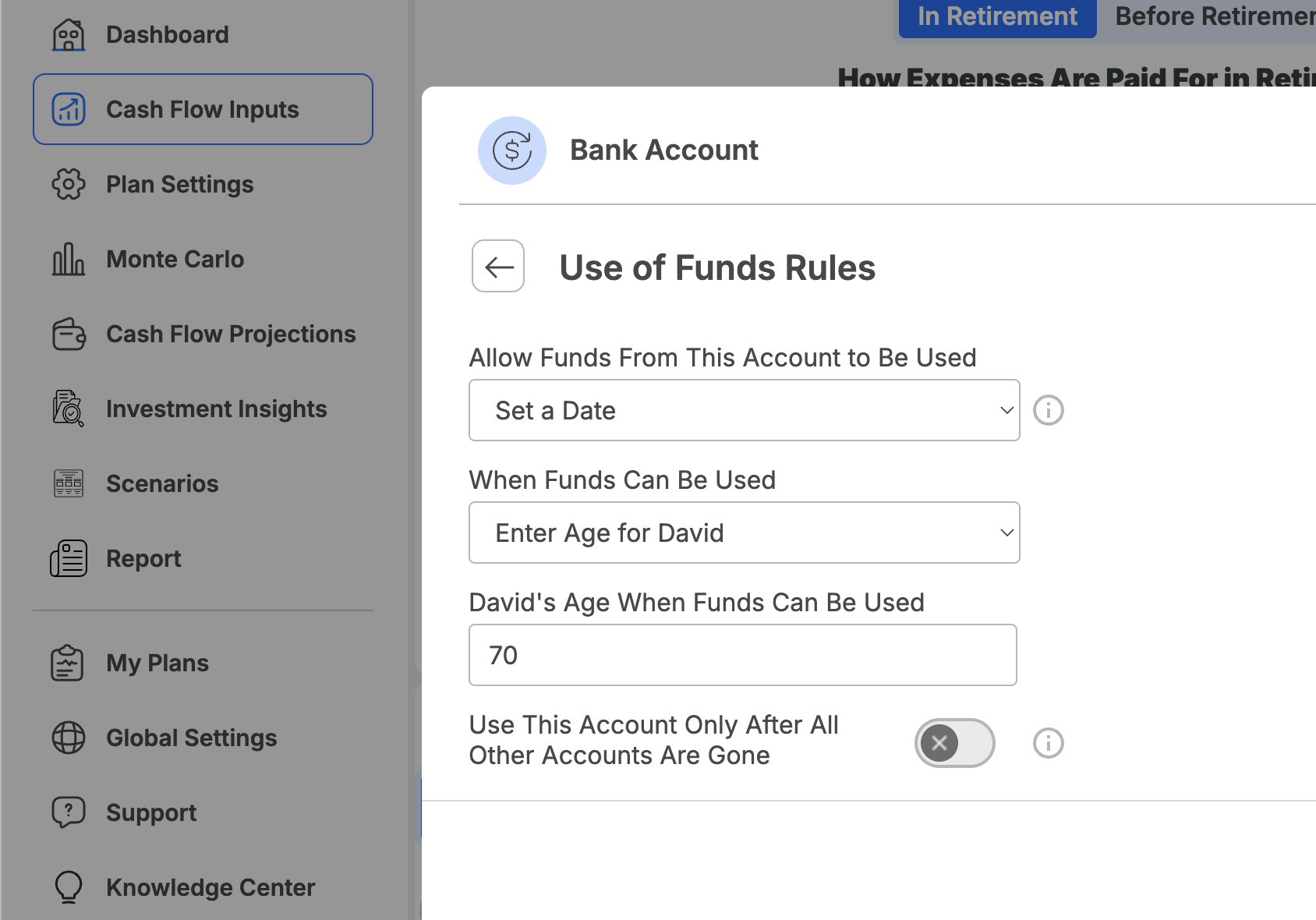Viewport: 1316px width, 920px height.
Task: Go back using the arrow button
Action: [498, 266]
